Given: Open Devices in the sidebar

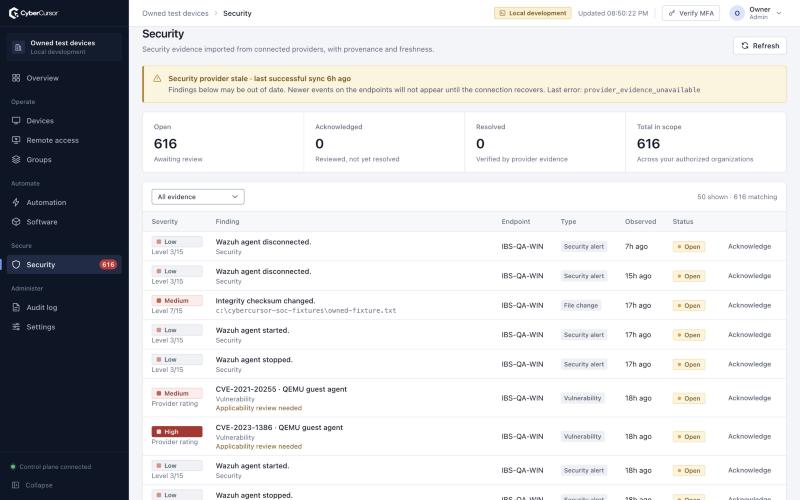Looking at the screenshot, I should [x=64, y=121].
